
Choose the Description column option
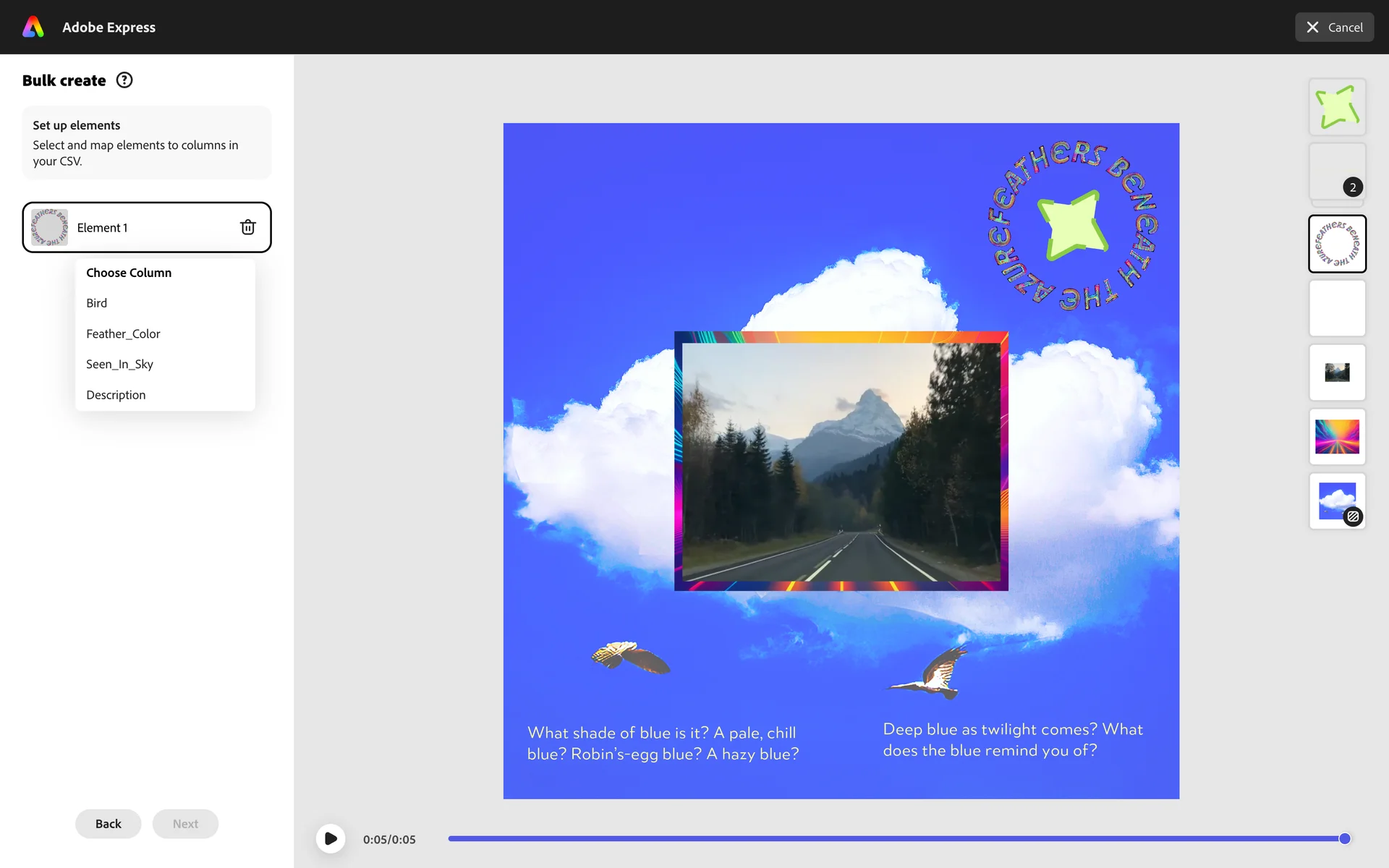coord(116,395)
